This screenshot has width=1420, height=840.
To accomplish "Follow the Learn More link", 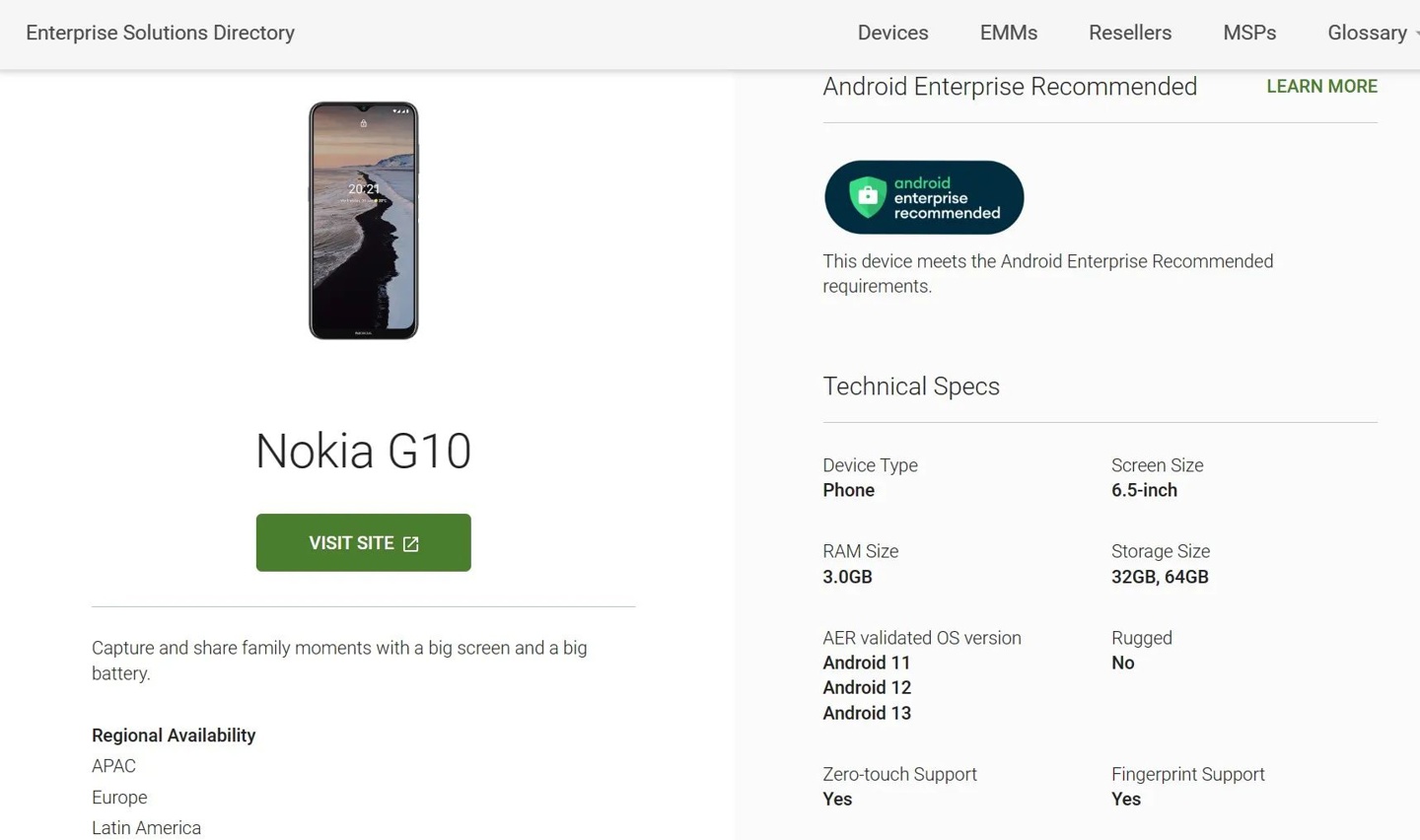I will 1321,87.
